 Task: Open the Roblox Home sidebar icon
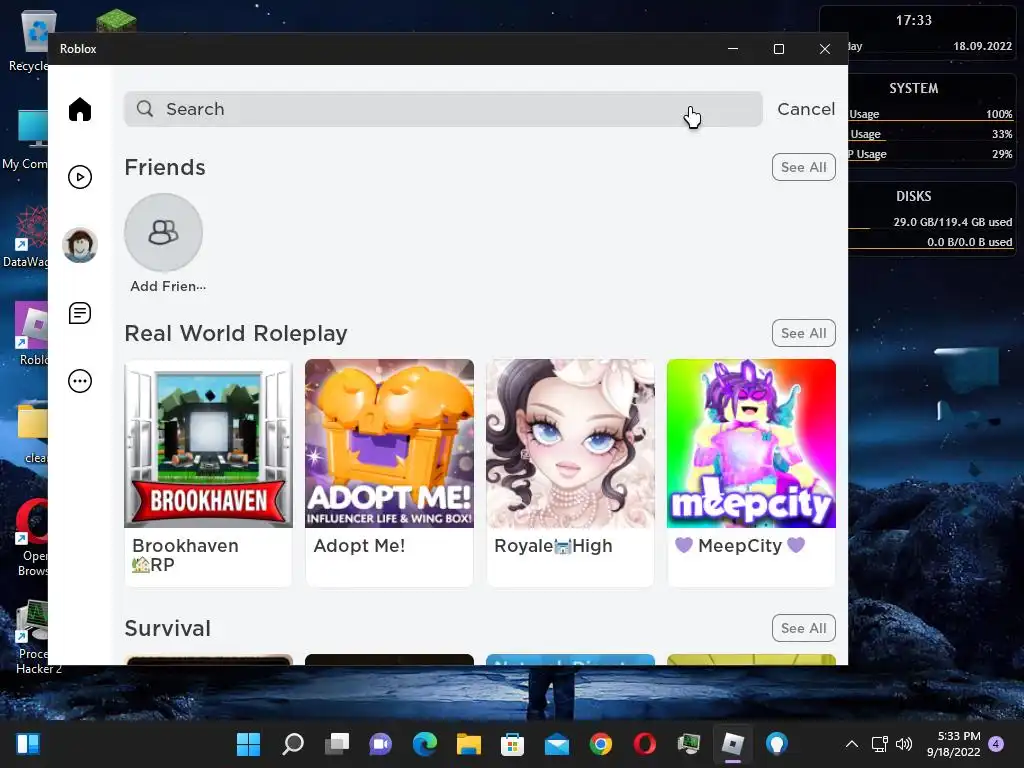pyautogui.click(x=80, y=109)
